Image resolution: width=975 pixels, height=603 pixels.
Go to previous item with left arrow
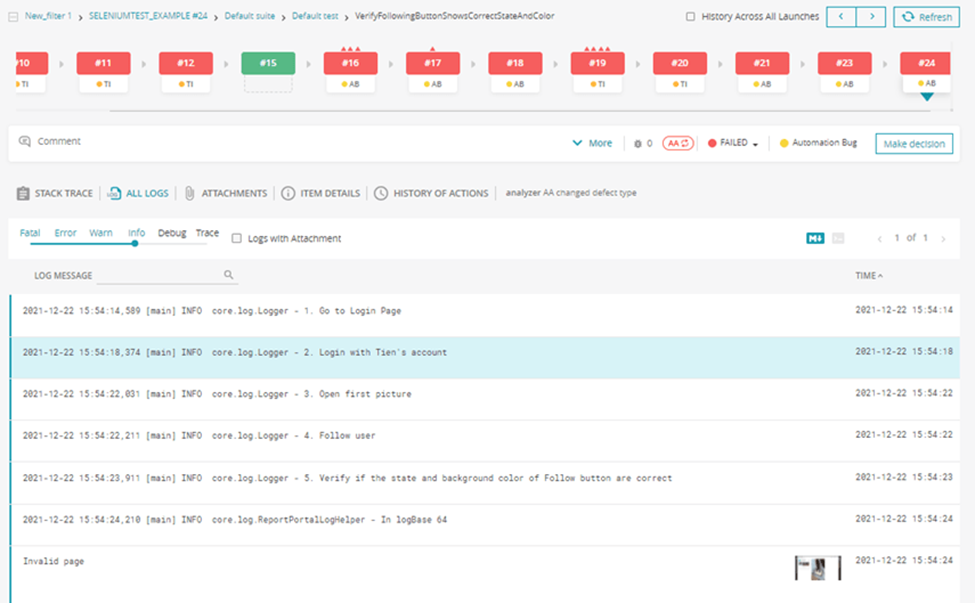tap(840, 17)
